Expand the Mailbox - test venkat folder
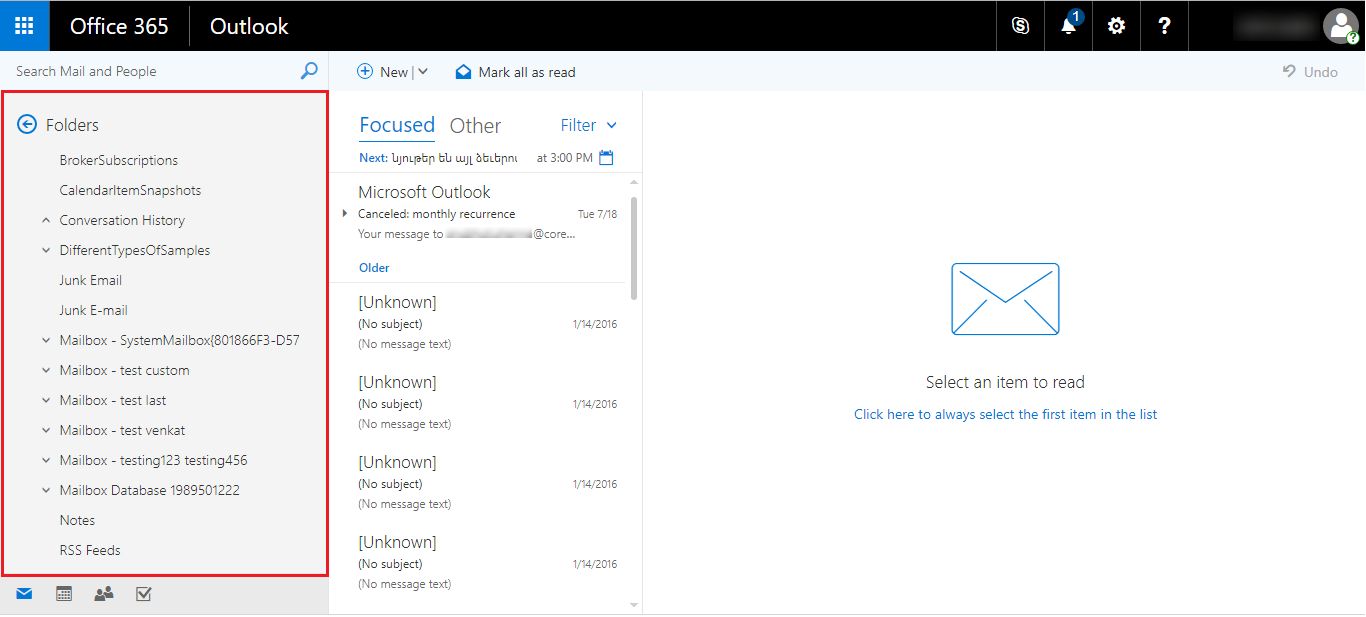 pyautogui.click(x=46, y=430)
